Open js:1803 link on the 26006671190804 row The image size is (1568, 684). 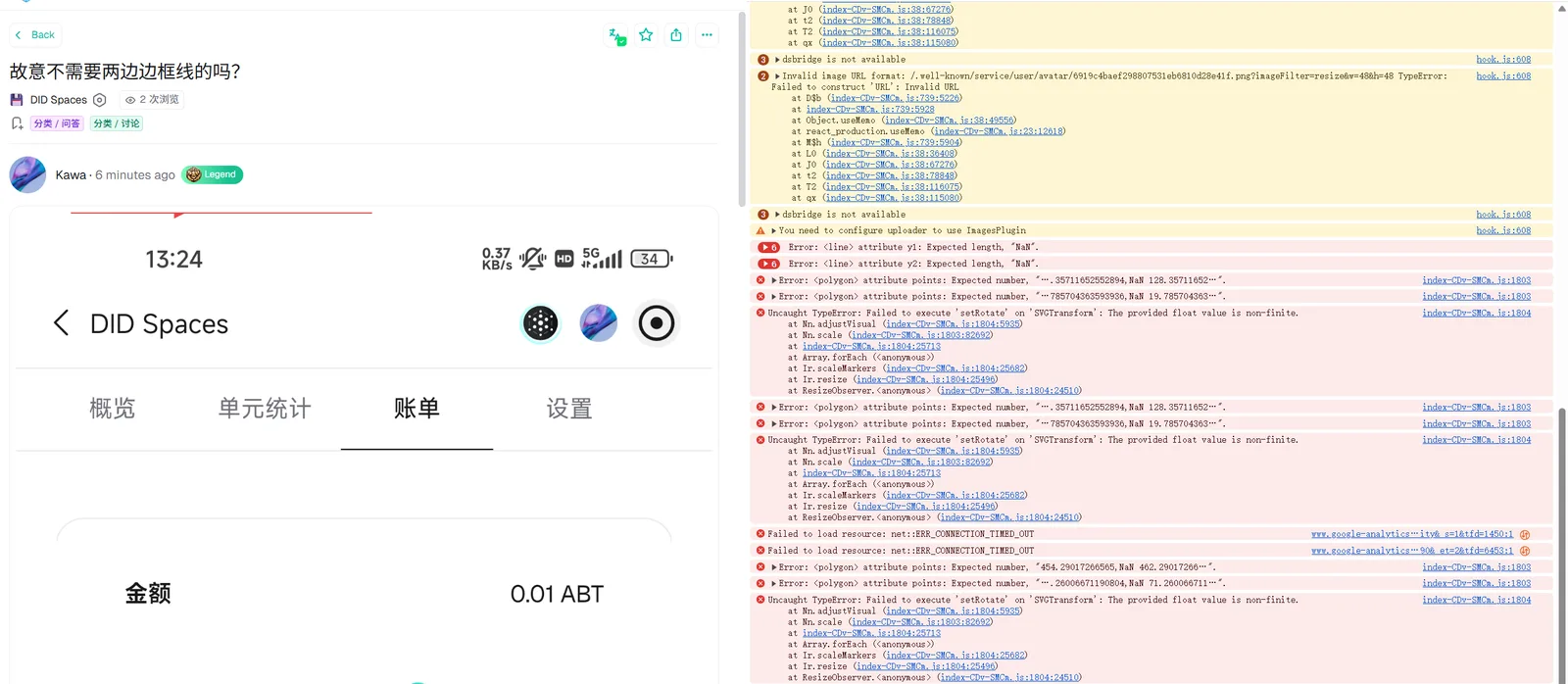coord(1477,584)
